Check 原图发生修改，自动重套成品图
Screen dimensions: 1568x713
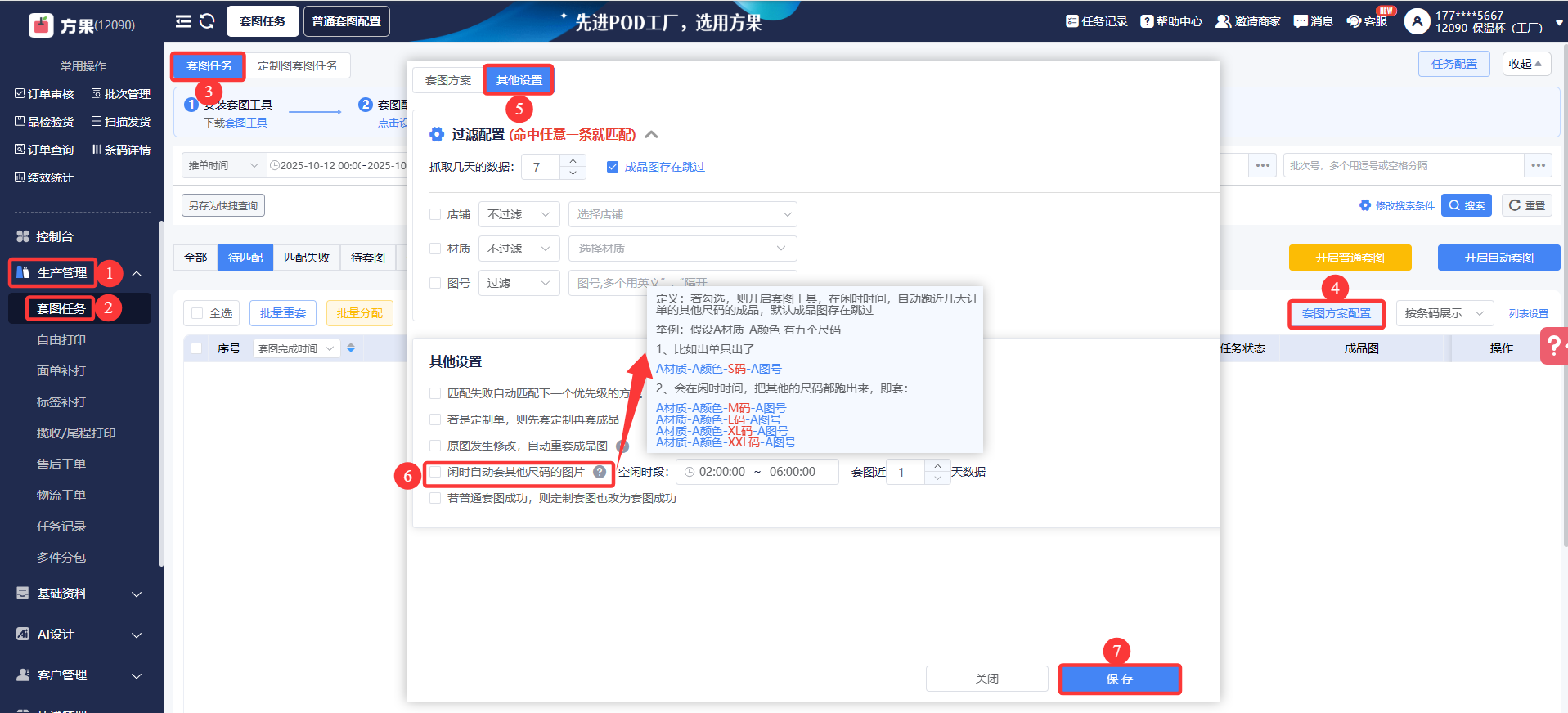coord(435,446)
